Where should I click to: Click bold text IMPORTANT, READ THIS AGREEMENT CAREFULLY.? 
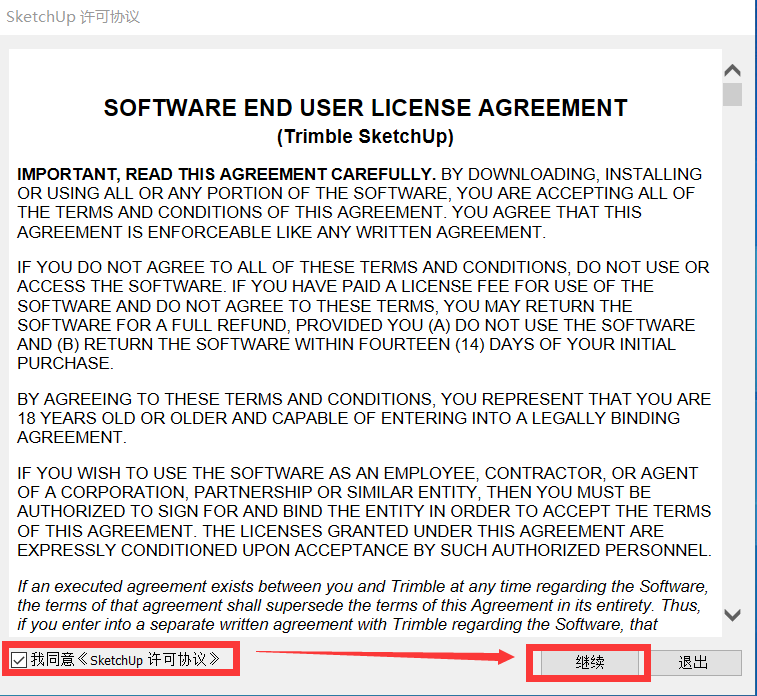pyautogui.click(x=226, y=174)
